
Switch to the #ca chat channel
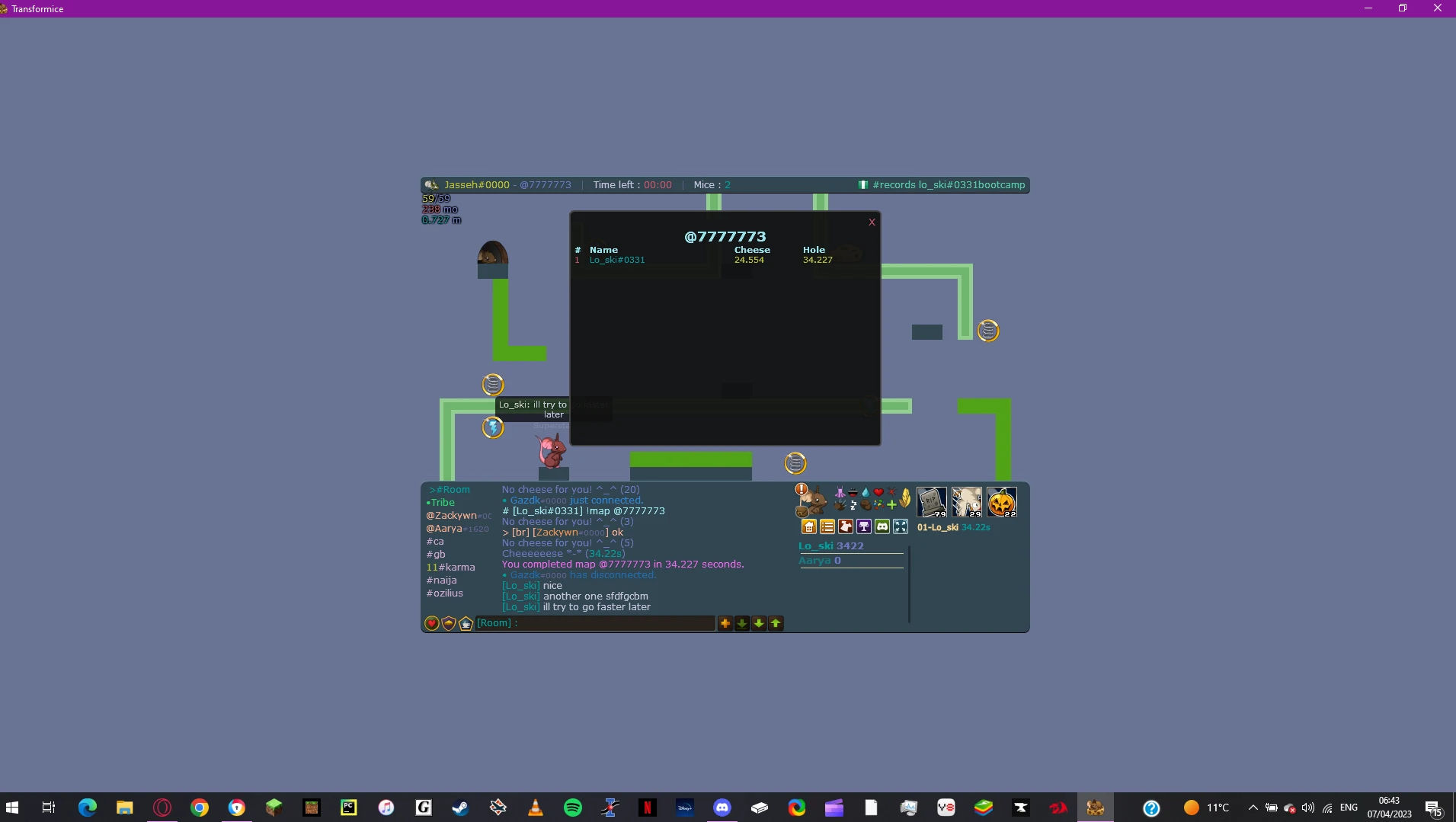(434, 542)
